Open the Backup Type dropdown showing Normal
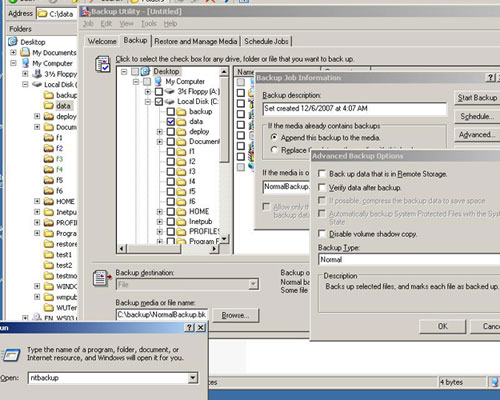 pos(409,259)
